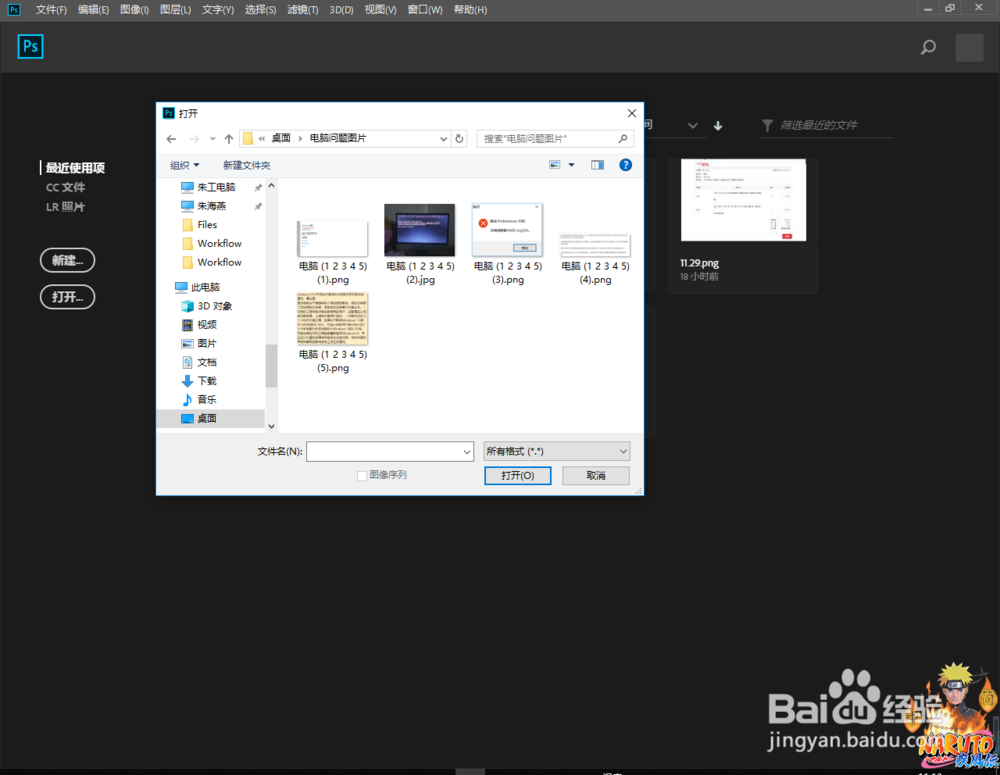The height and width of the screenshot is (775, 1000).
Task: Click the Back arrow in Open dialog
Action: click(171, 138)
